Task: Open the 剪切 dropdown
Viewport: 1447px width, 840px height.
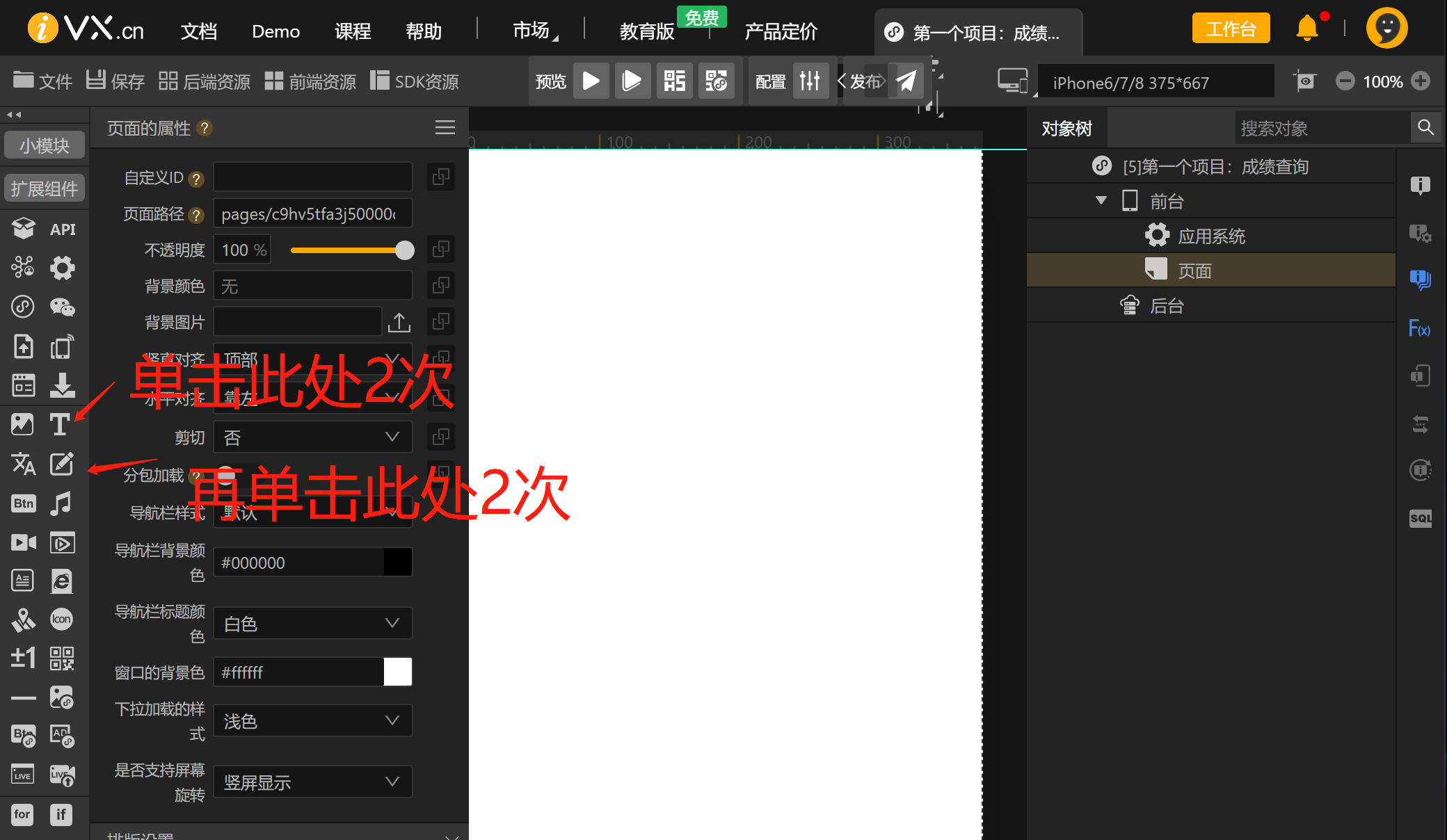Action: [x=312, y=437]
